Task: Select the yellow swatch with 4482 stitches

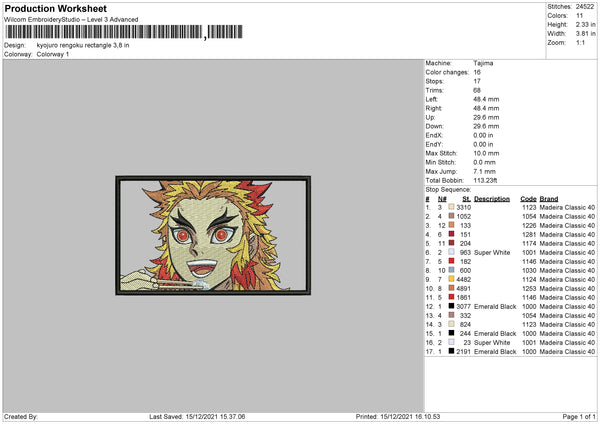Action: (452, 279)
